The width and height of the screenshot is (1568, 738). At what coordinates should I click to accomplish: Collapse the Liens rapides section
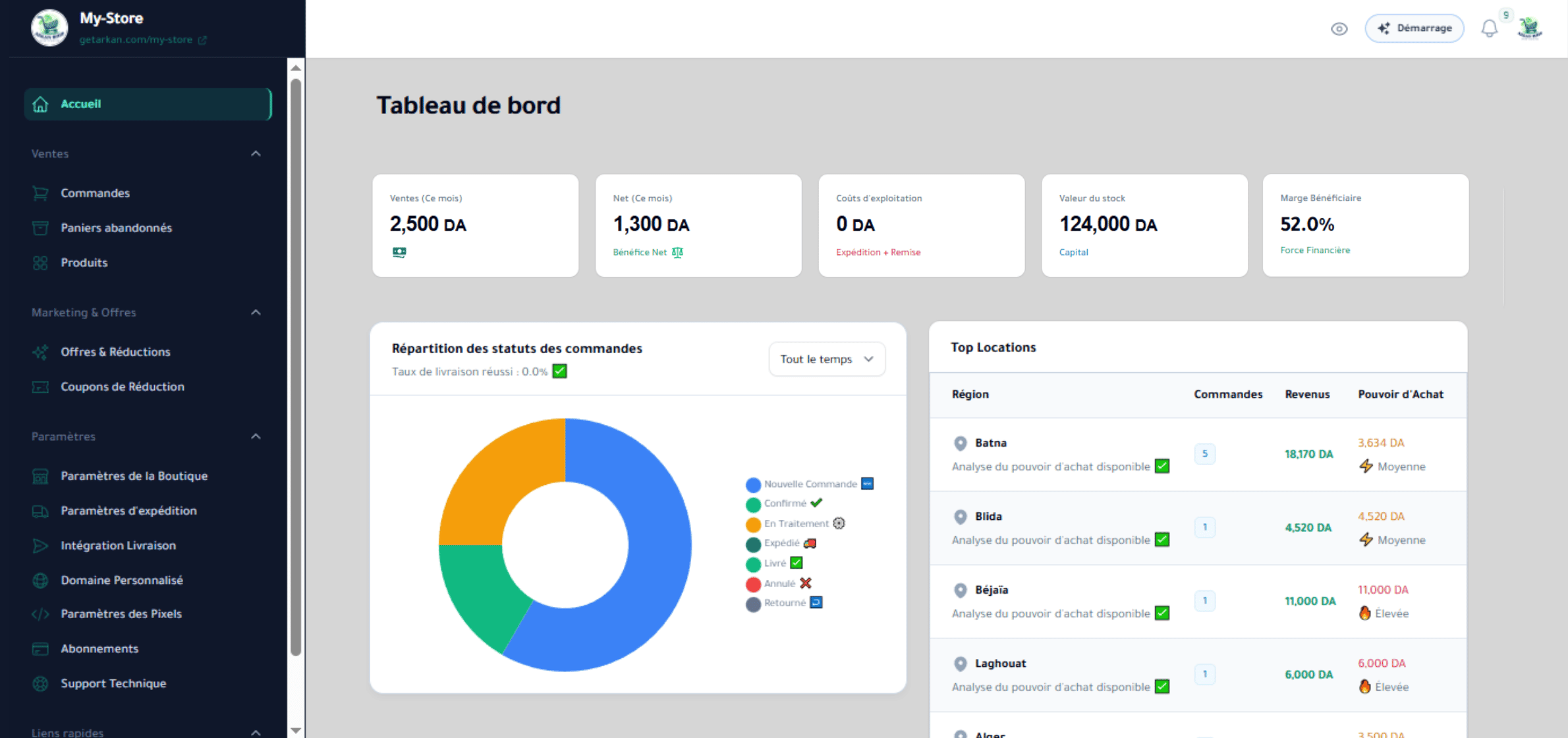pos(256,732)
